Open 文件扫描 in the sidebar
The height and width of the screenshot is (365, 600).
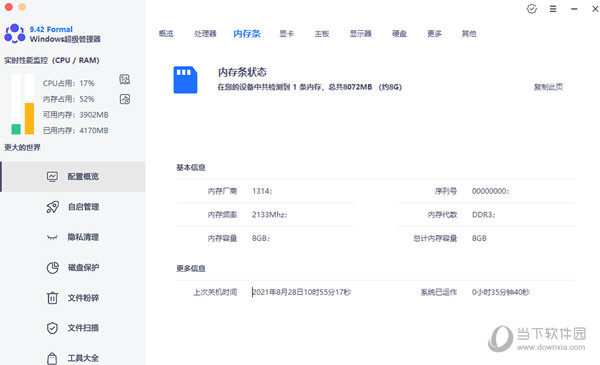click(73, 328)
